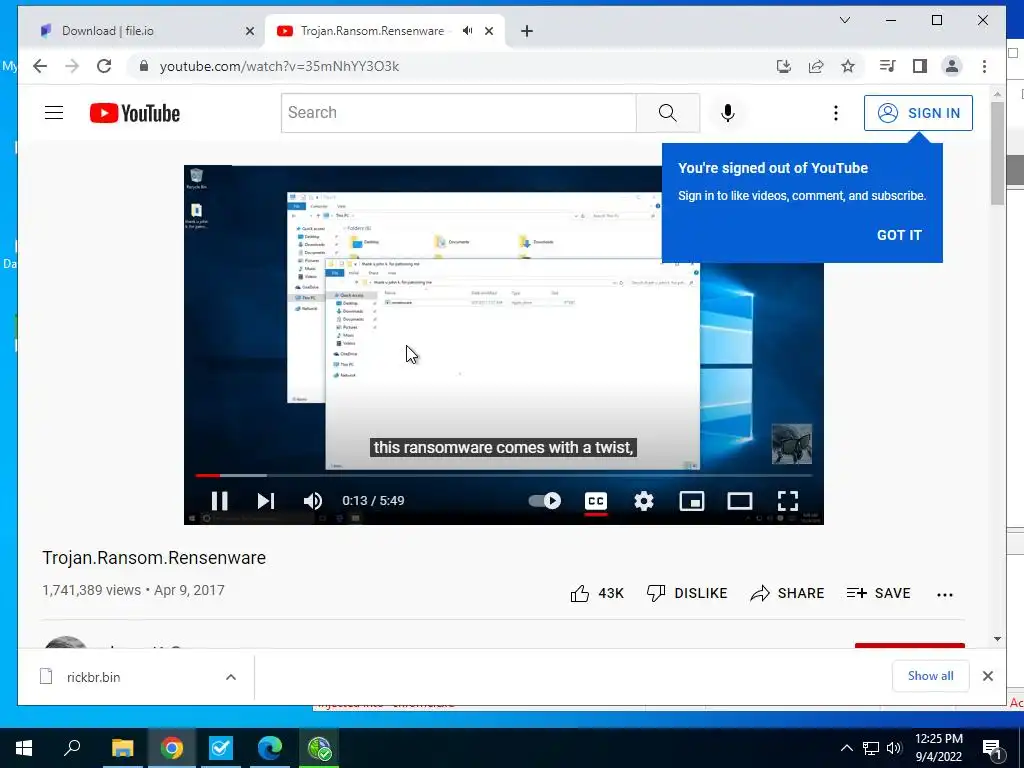Focus the YouTube Search field
The image size is (1024, 768).
click(458, 113)
